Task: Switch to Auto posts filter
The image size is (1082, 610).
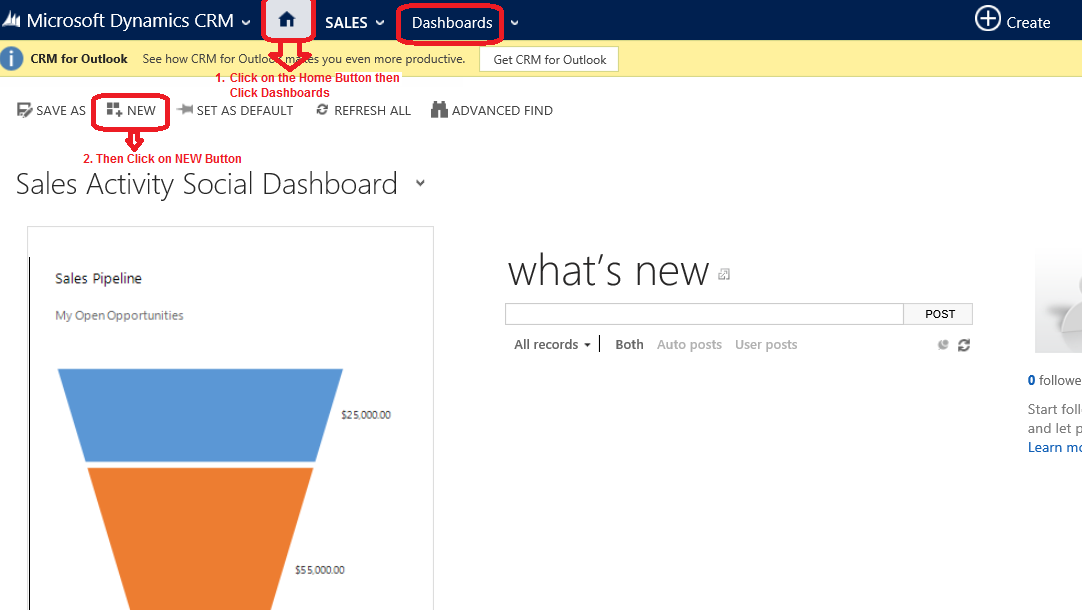Action: point(689,344)
